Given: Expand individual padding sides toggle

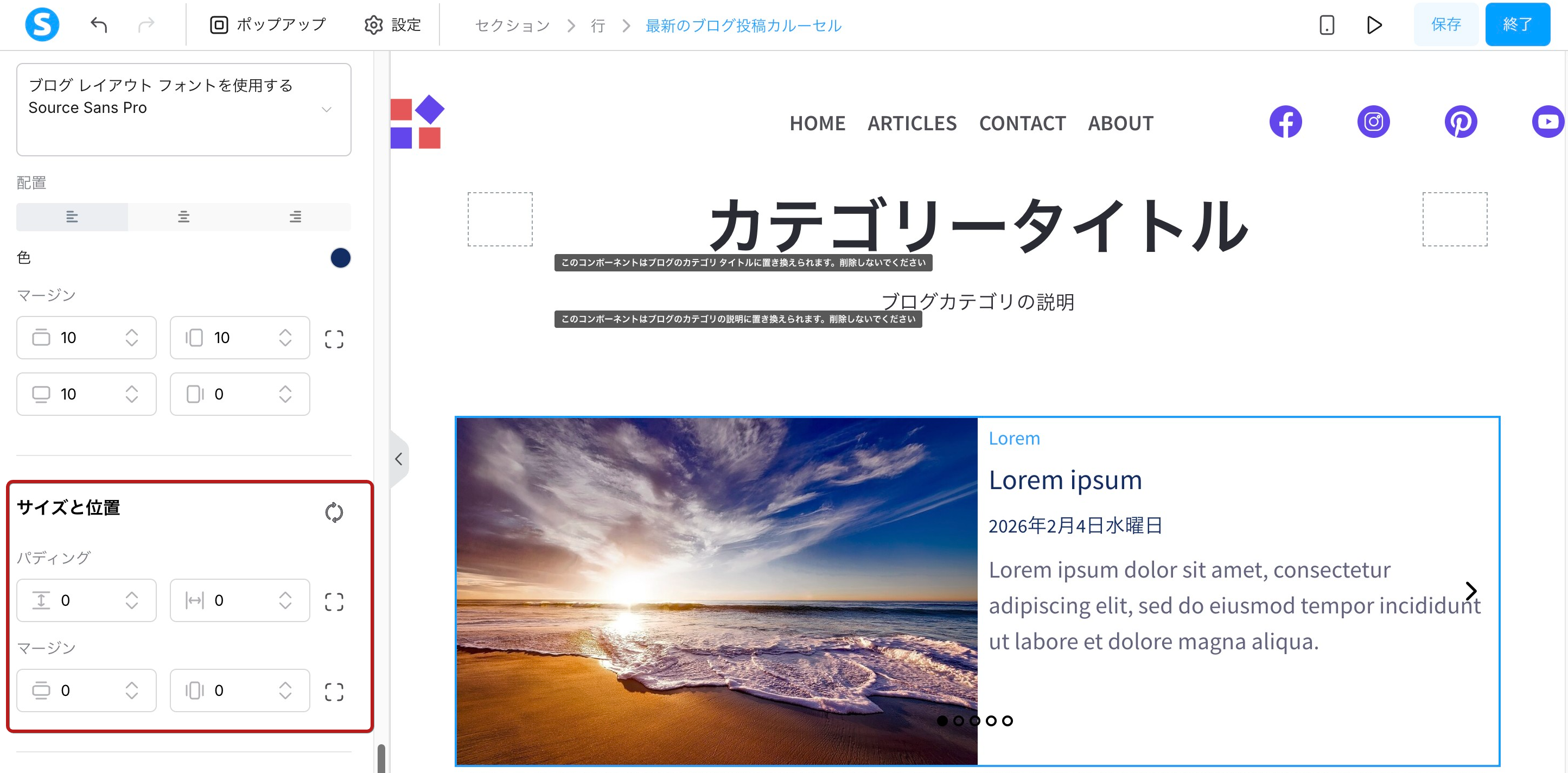Looking at the screenshot, I should coord(334,602).
